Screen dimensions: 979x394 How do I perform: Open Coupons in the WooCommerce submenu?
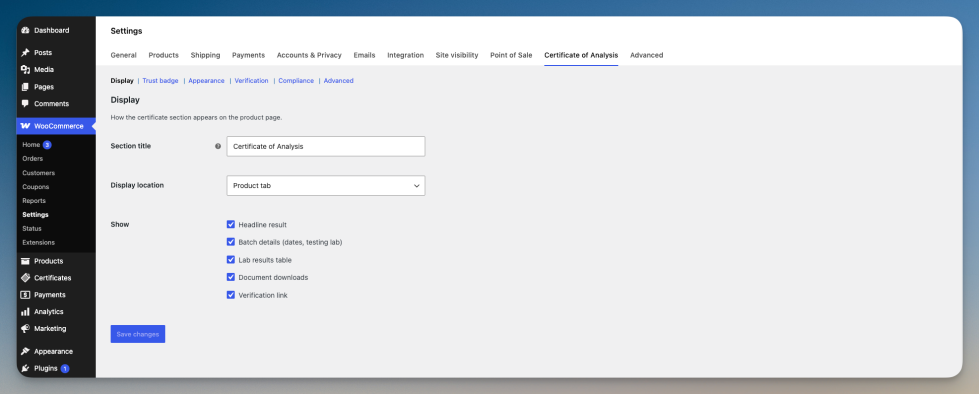tap(36, 187)
